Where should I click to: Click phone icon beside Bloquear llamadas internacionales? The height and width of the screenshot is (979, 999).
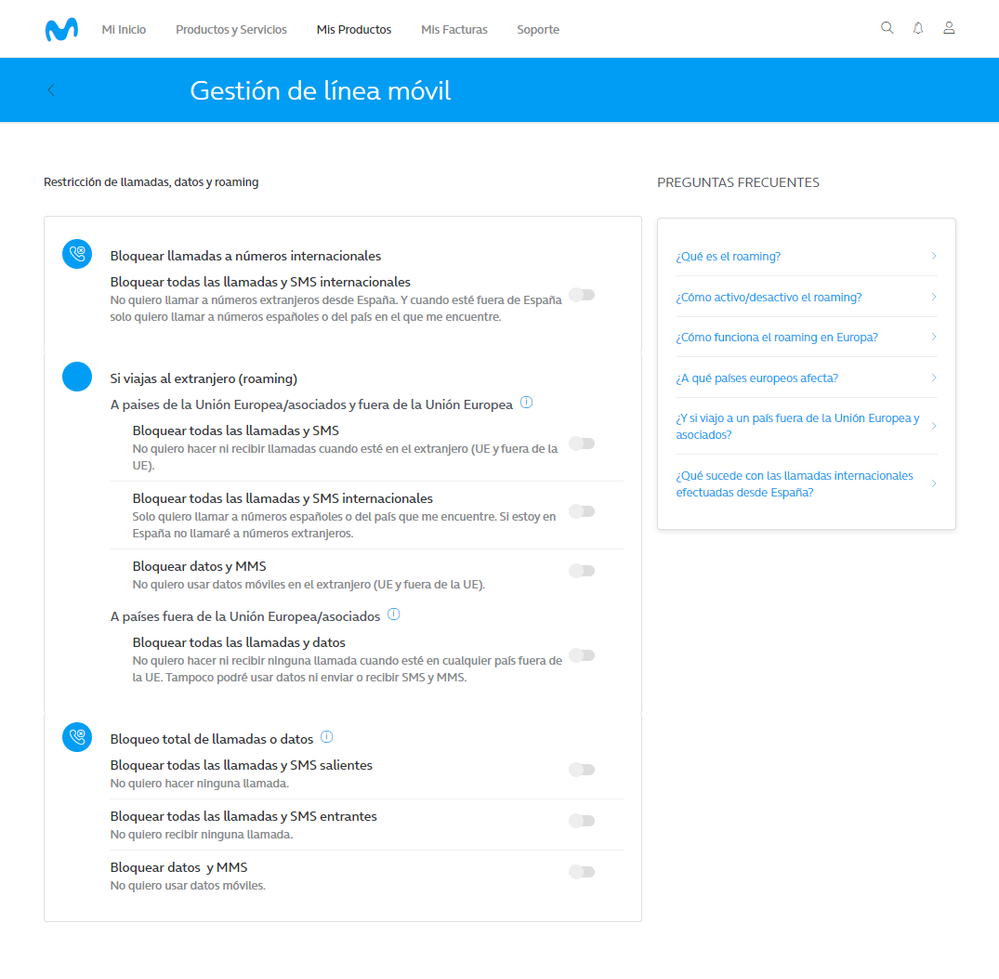(77, 254)
